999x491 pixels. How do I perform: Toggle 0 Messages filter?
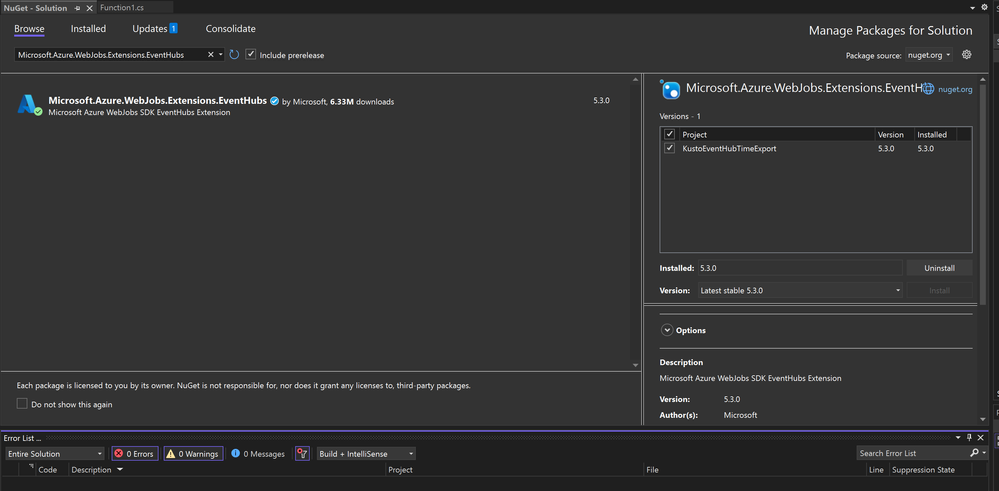(x=258, y=453)
